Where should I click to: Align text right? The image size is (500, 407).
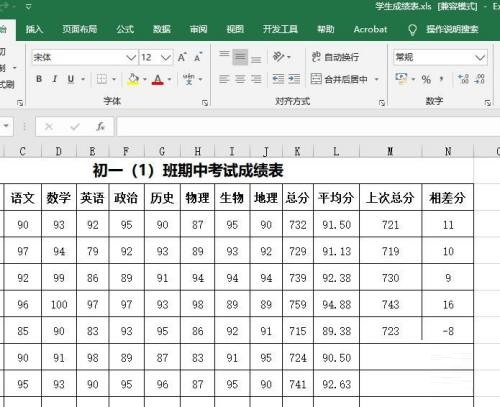(256, 79)
